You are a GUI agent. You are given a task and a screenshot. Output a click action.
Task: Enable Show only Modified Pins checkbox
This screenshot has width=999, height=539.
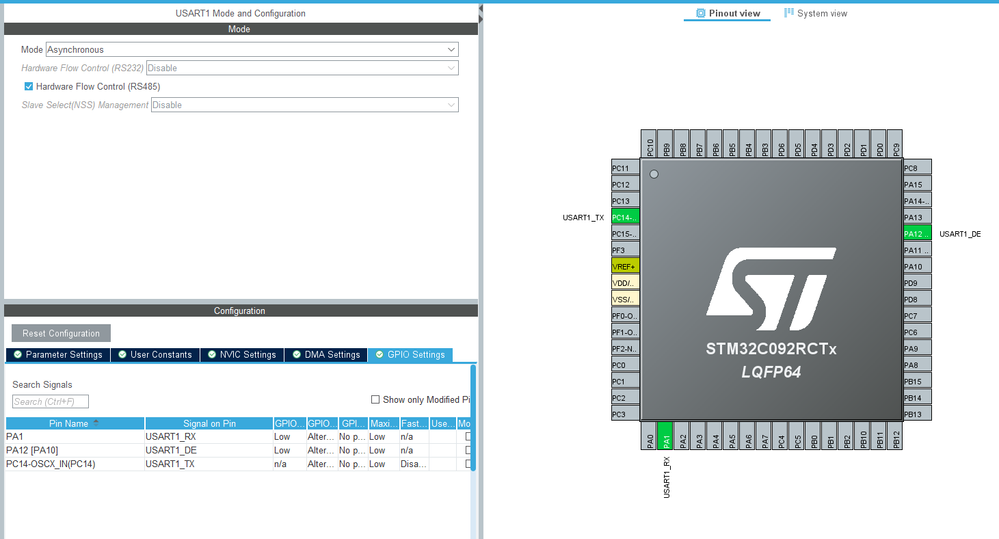(x=375, y=399)
